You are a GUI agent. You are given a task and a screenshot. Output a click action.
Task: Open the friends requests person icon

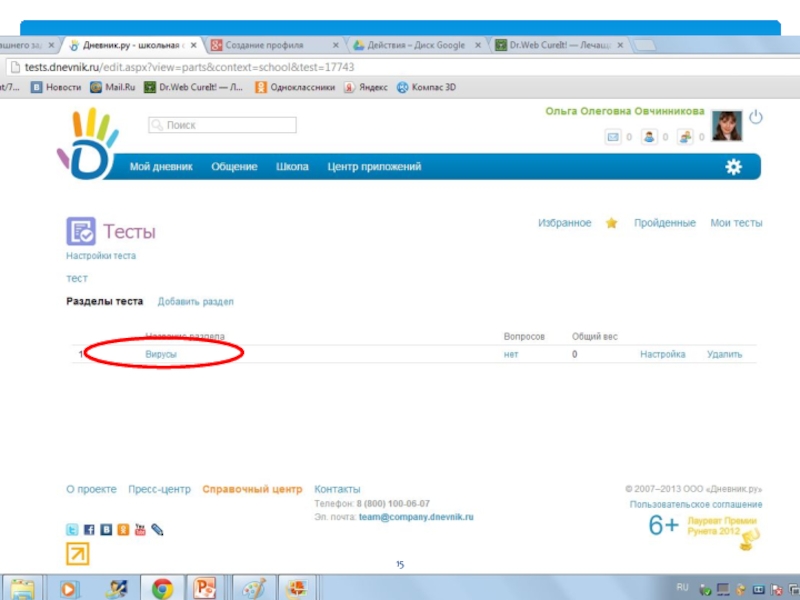[649, 137]
